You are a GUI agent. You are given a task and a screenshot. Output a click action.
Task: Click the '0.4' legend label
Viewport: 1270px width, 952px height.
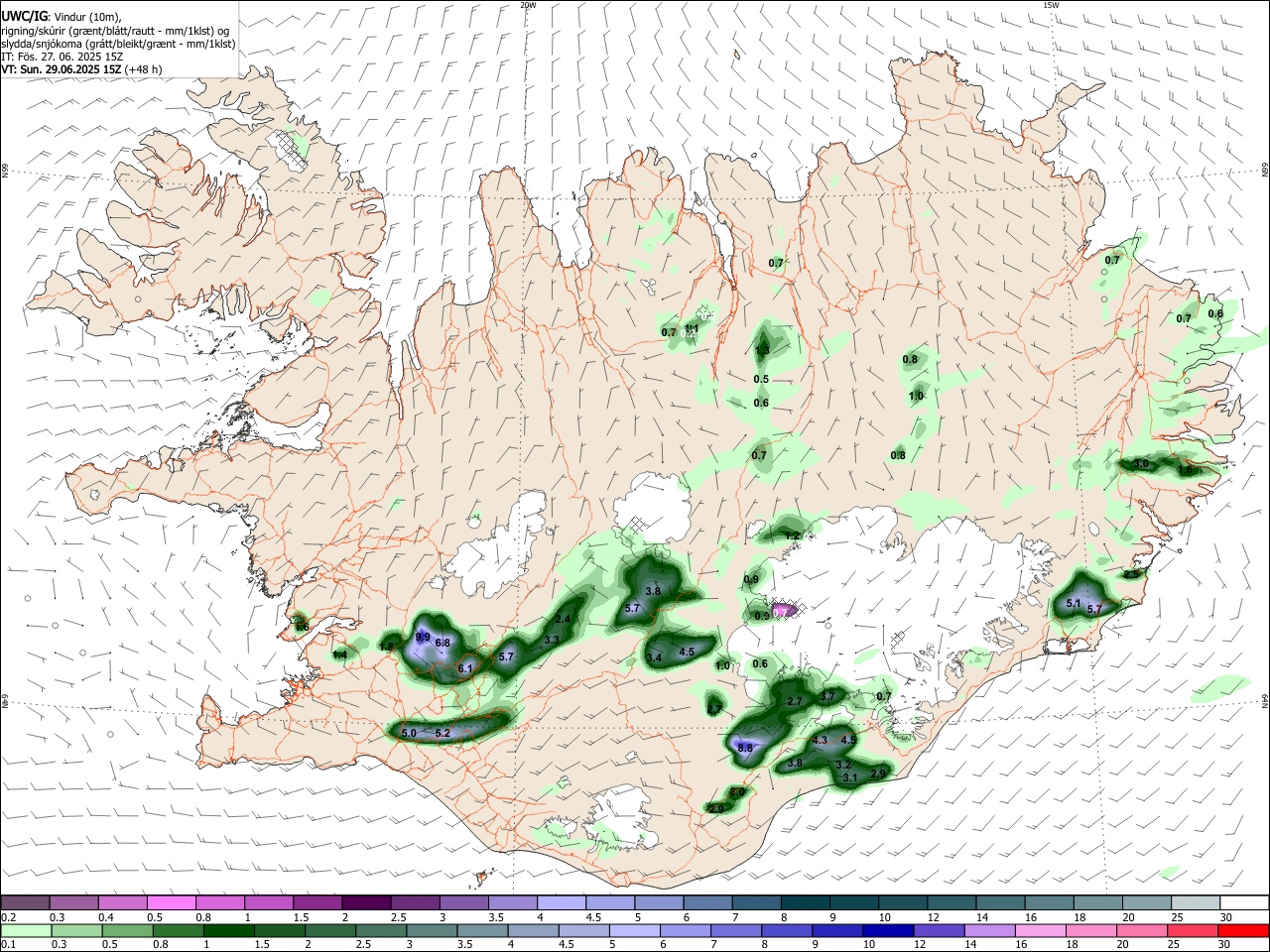(x=106, y=917)
